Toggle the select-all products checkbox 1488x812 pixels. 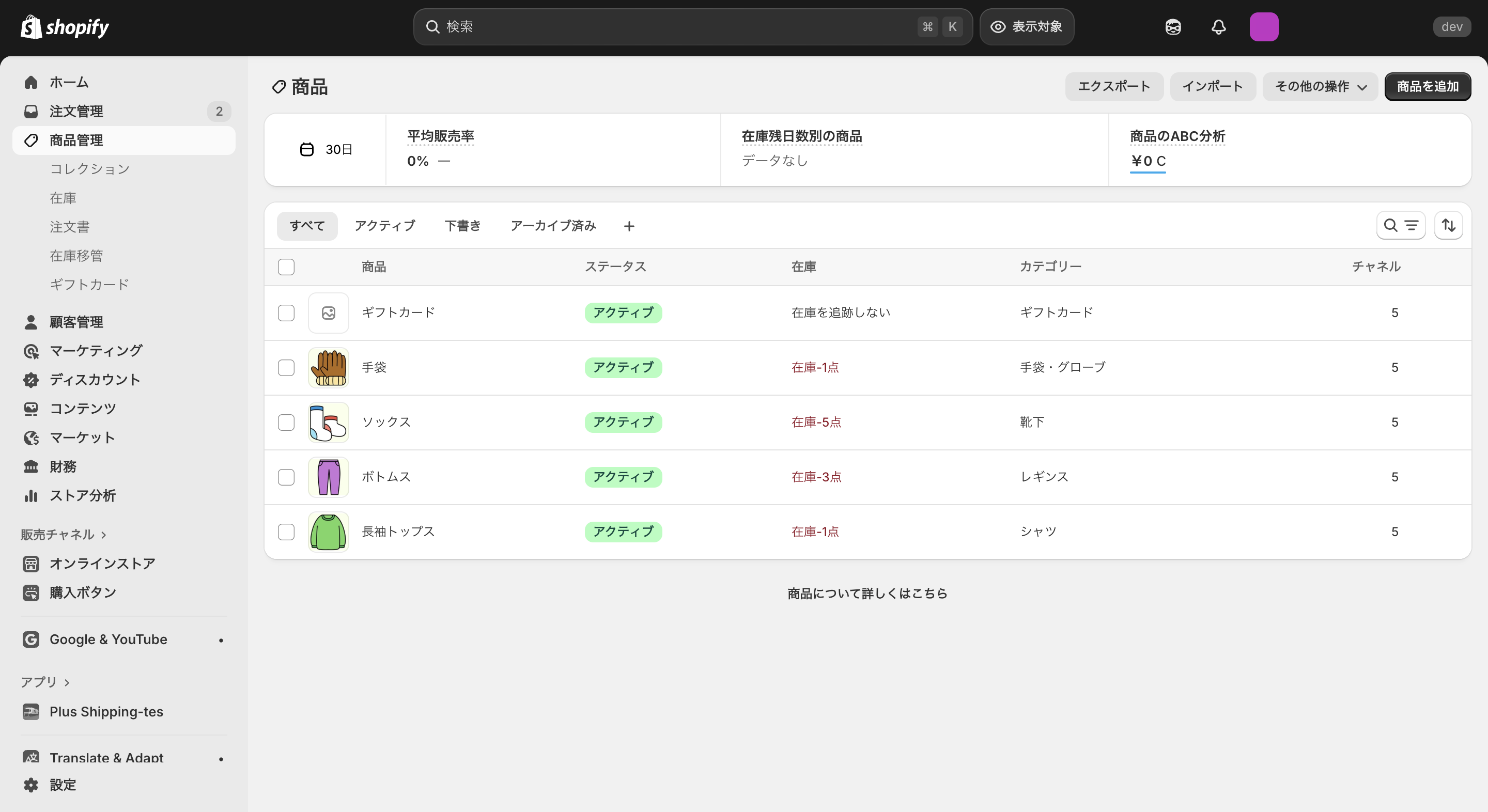point(286,267)
